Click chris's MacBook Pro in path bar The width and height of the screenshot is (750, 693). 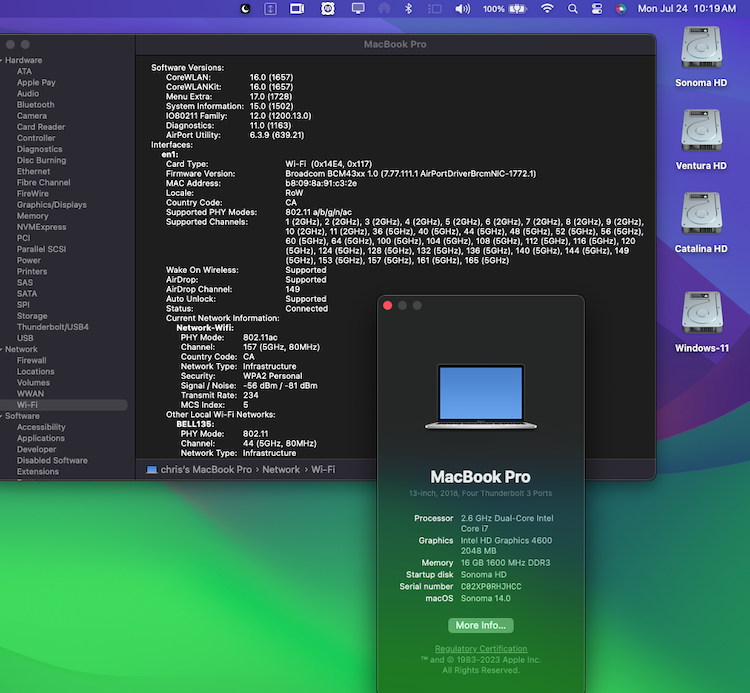206,470
